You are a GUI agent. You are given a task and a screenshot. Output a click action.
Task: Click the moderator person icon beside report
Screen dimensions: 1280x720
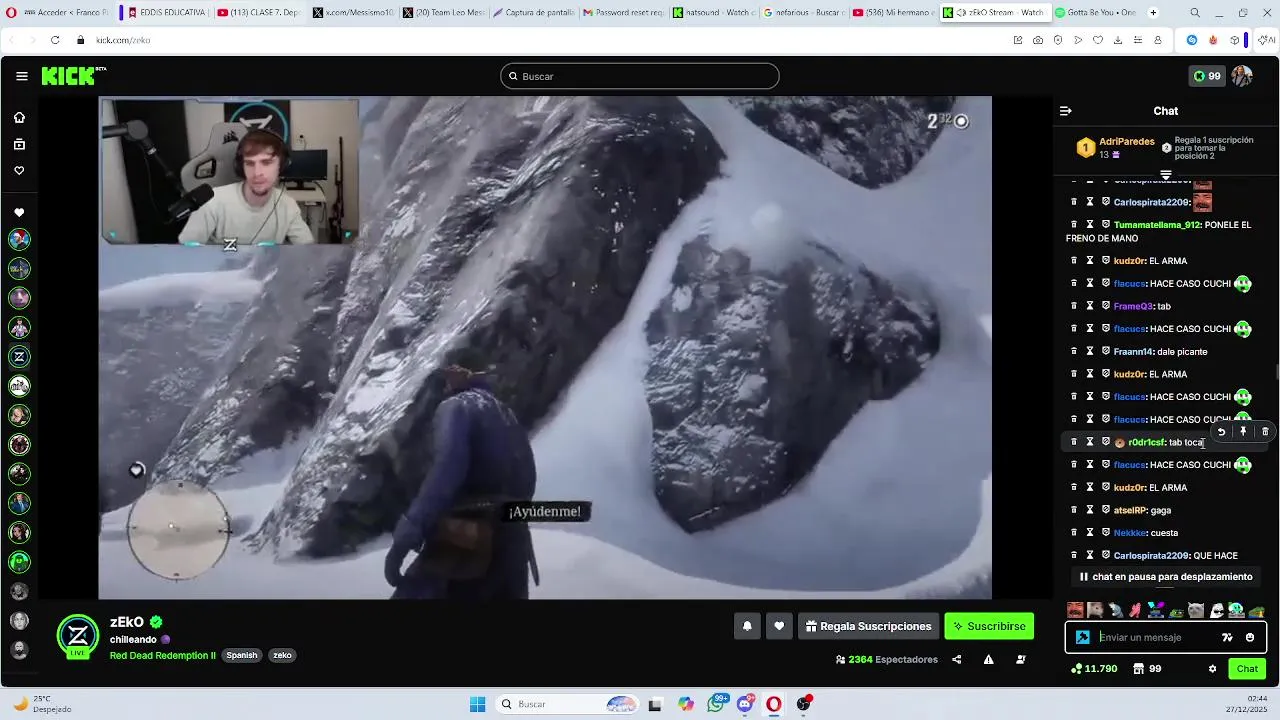(1020, 659)
